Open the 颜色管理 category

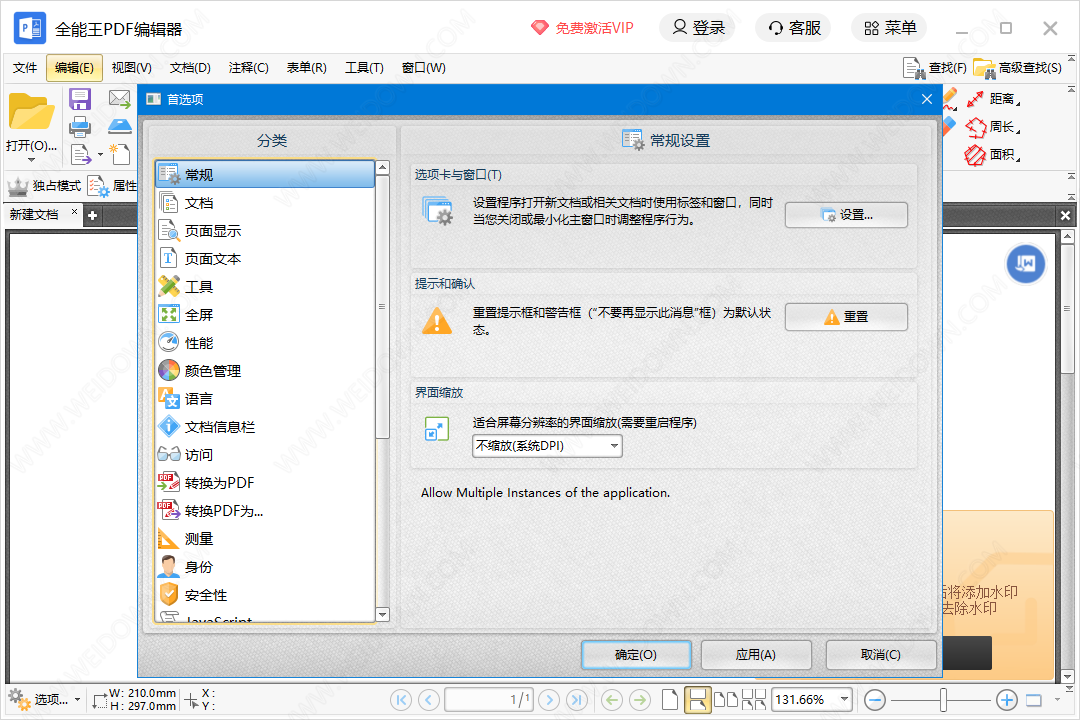(265, 371)
